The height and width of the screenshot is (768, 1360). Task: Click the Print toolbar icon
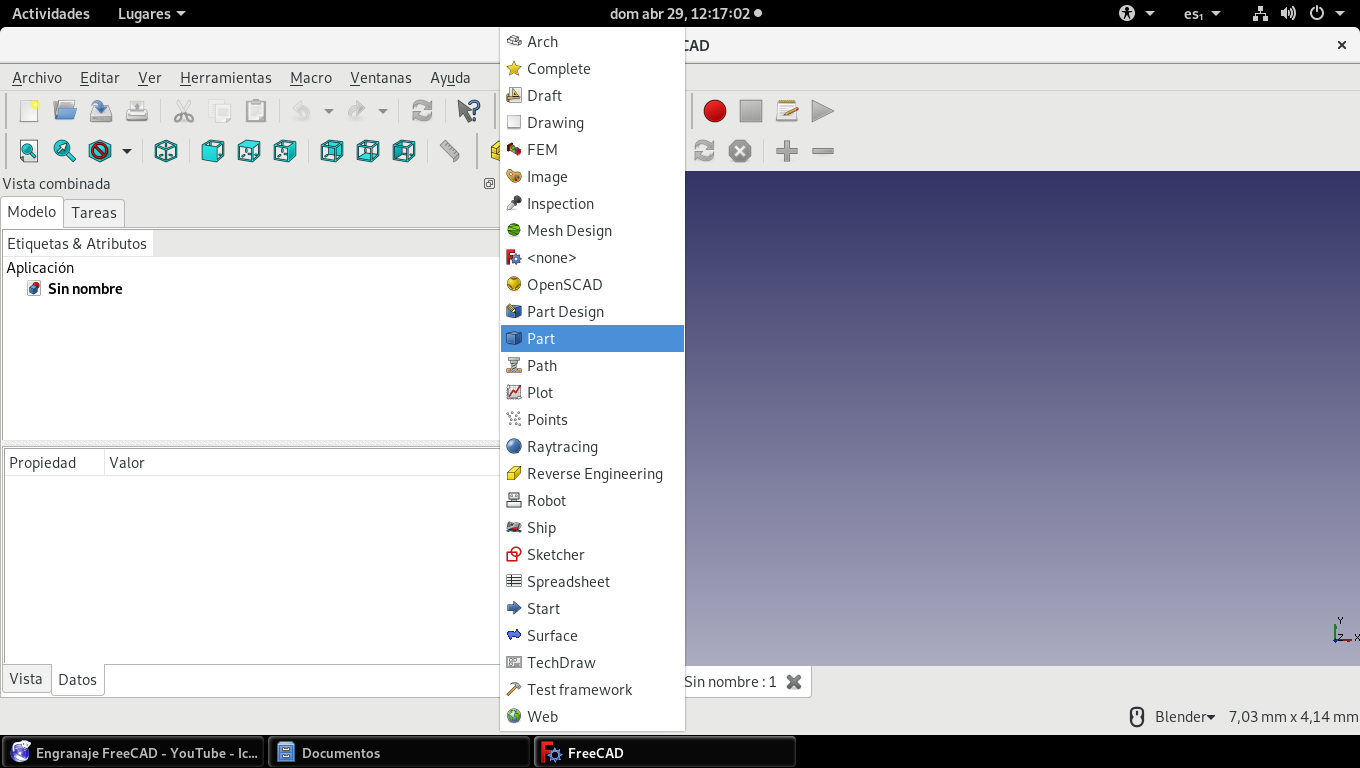coord(137,111)
